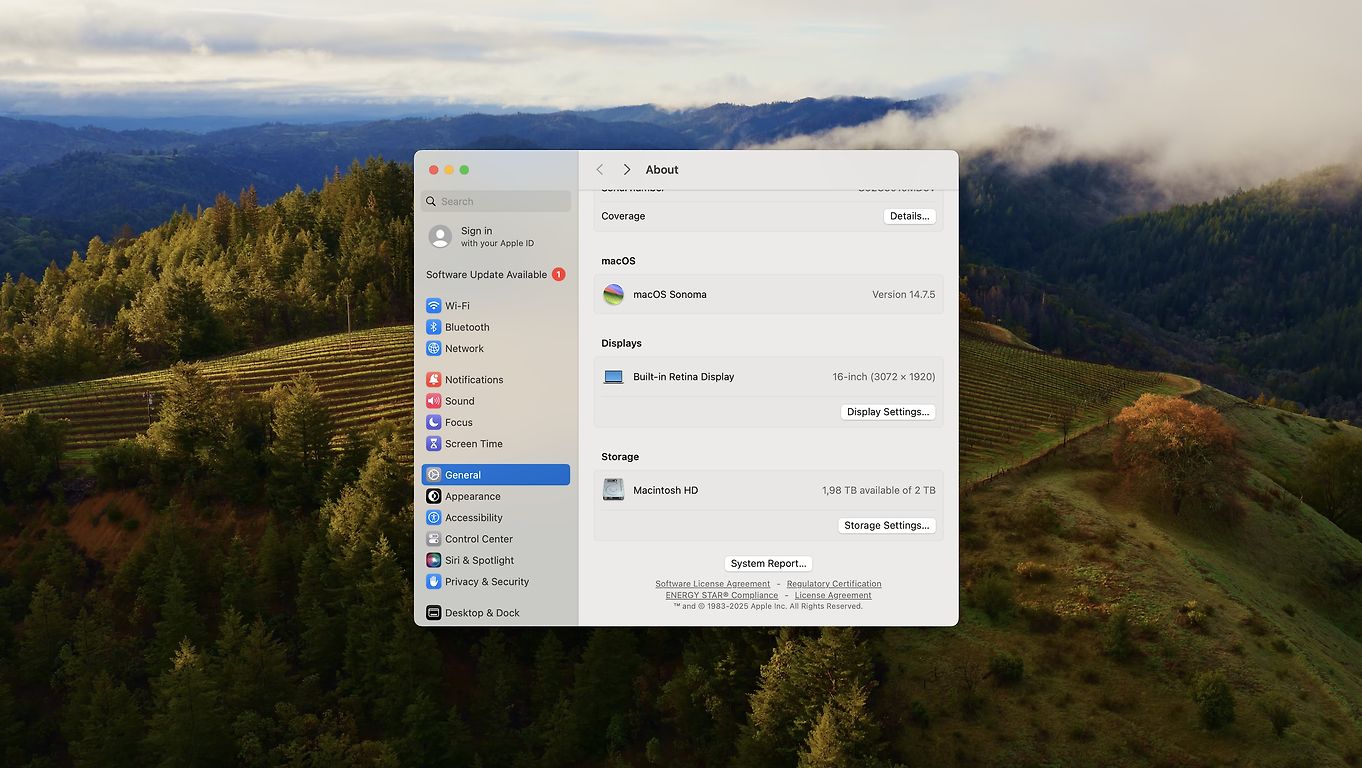Click the Screen Time hourglass icon
Viewport: 1362px width, 768px height.
433,444
